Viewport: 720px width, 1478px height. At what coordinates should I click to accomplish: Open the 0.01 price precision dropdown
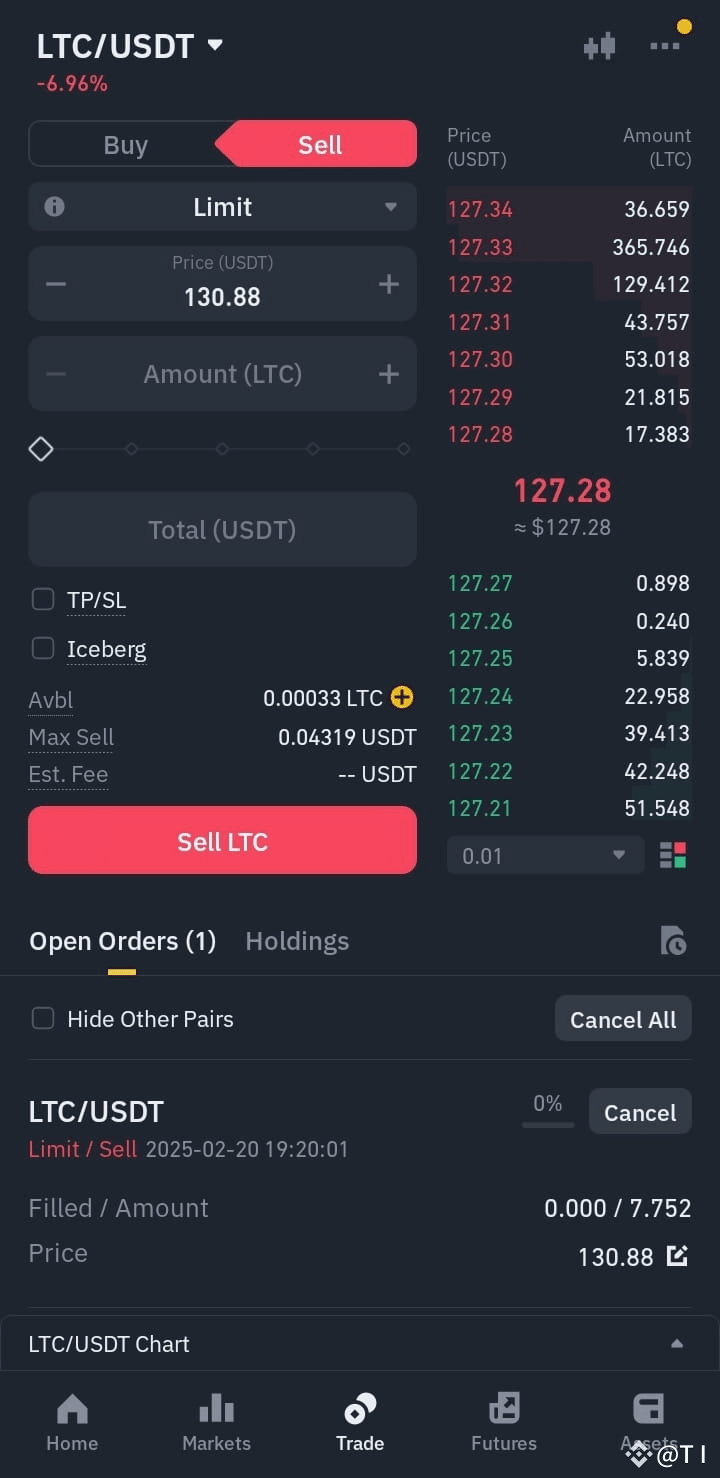pos(545,856)
